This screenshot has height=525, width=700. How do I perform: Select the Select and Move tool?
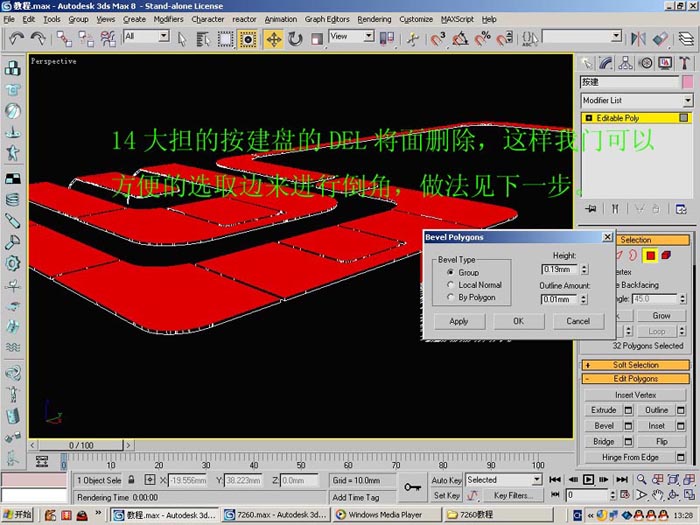tap(274, 39)
